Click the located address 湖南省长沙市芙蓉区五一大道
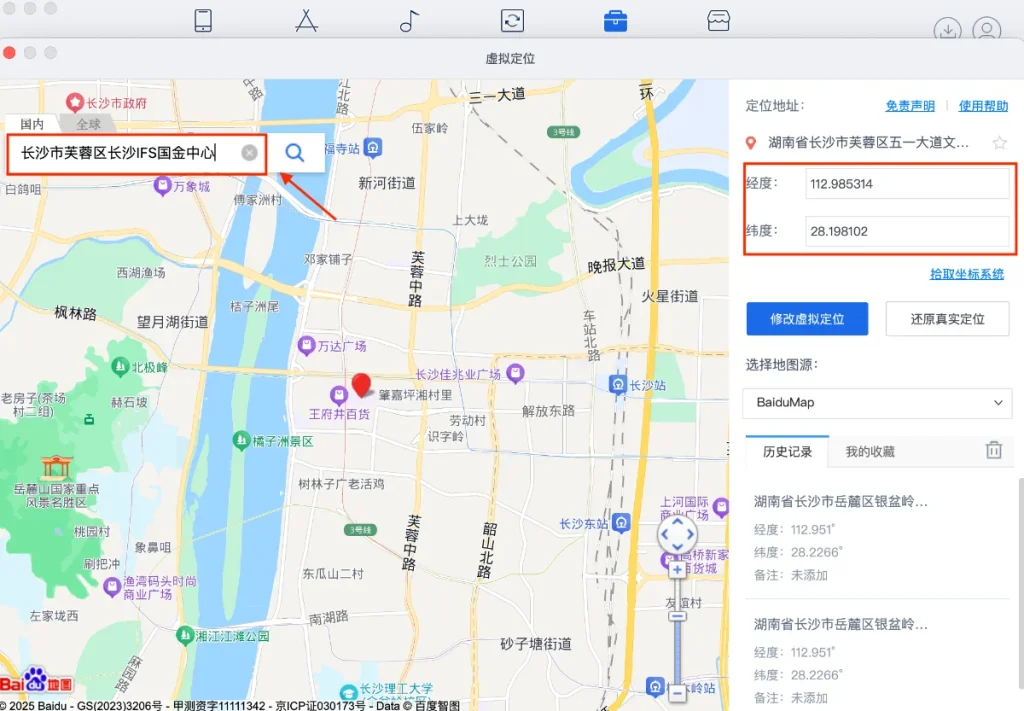This screenshot has height=711, width=1024. (868, 142)
